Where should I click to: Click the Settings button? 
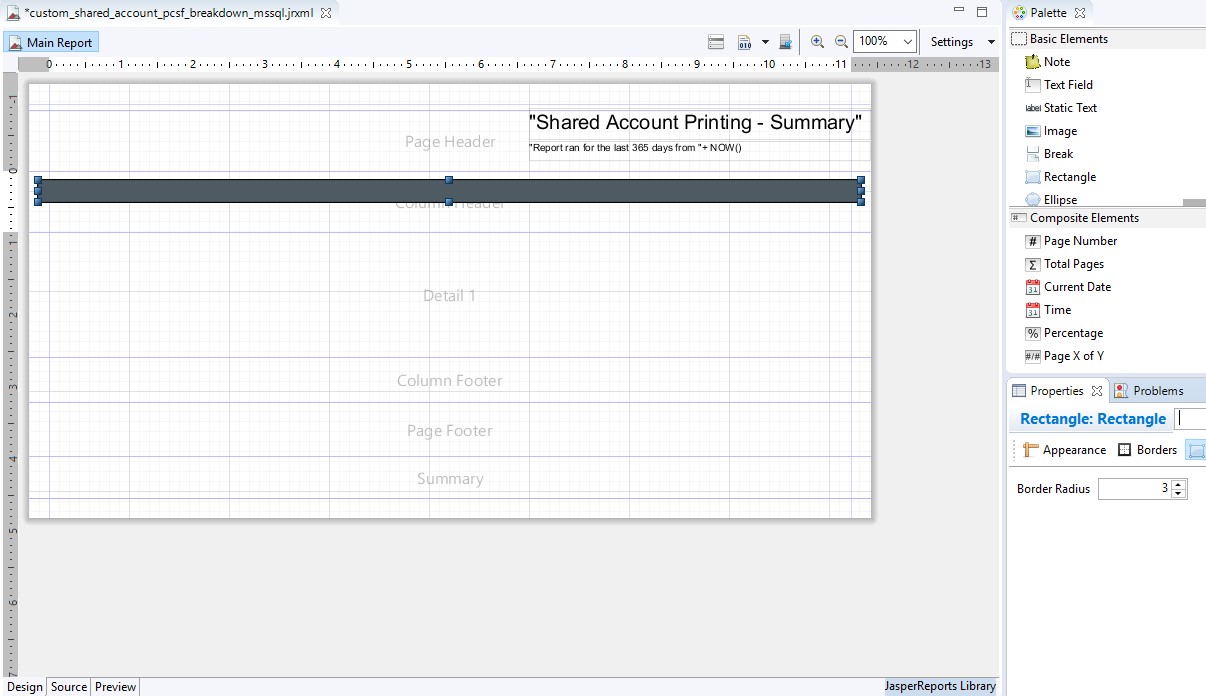pyautogui.click(x=951, y=42)
